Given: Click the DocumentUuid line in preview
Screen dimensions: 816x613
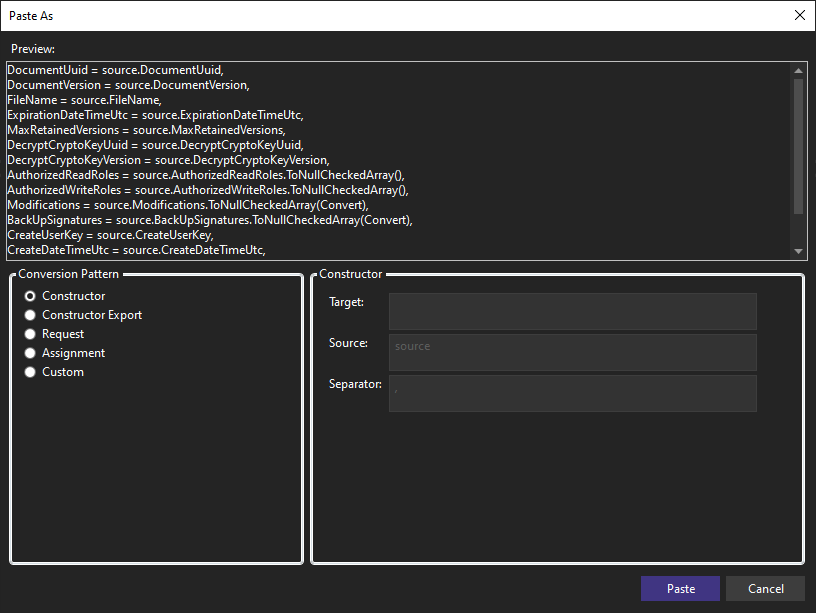Looking at the screenshot, I should [x=115, y=70].
